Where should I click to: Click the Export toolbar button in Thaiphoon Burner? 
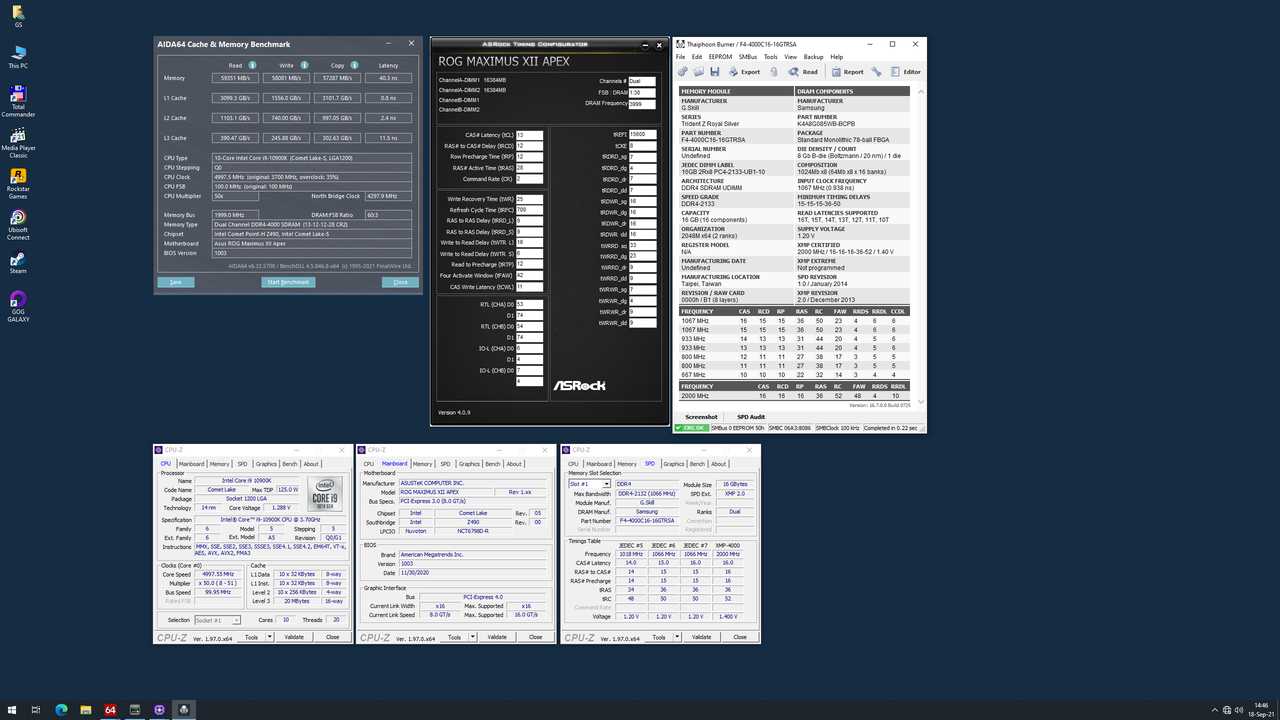[x=744, y=72]
